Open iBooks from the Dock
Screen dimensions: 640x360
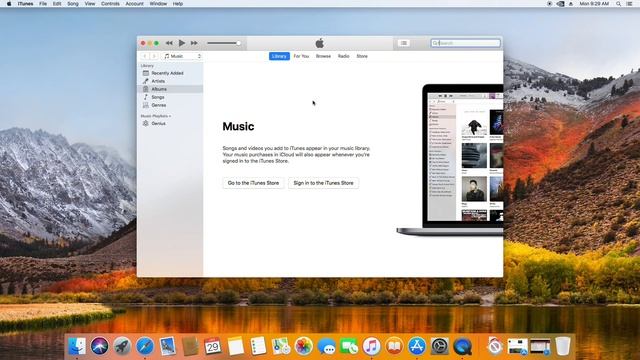coord(394,347)
